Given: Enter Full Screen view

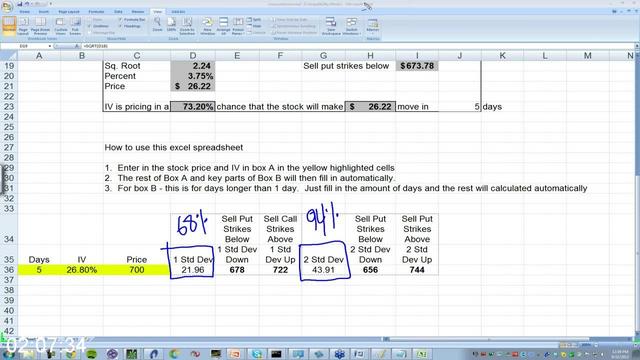Looking at the screenshot, I should (x=75, y=25).
